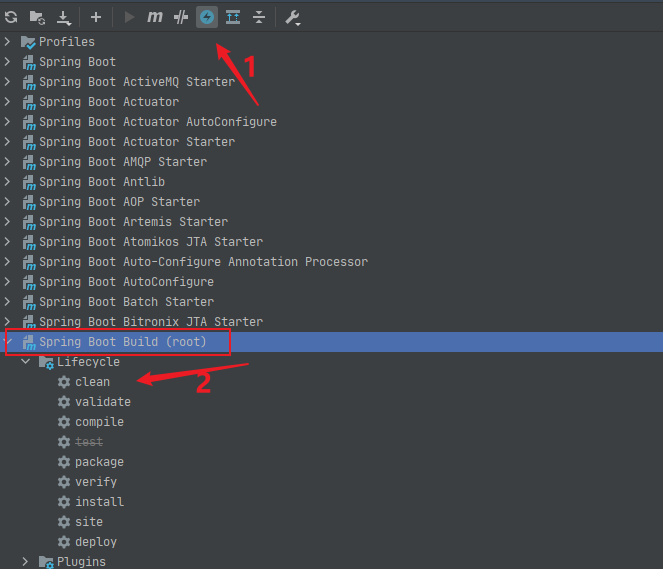Expand Spring Boot Actuator chevron
Viewport: 663px width, 569px height.
7,101
